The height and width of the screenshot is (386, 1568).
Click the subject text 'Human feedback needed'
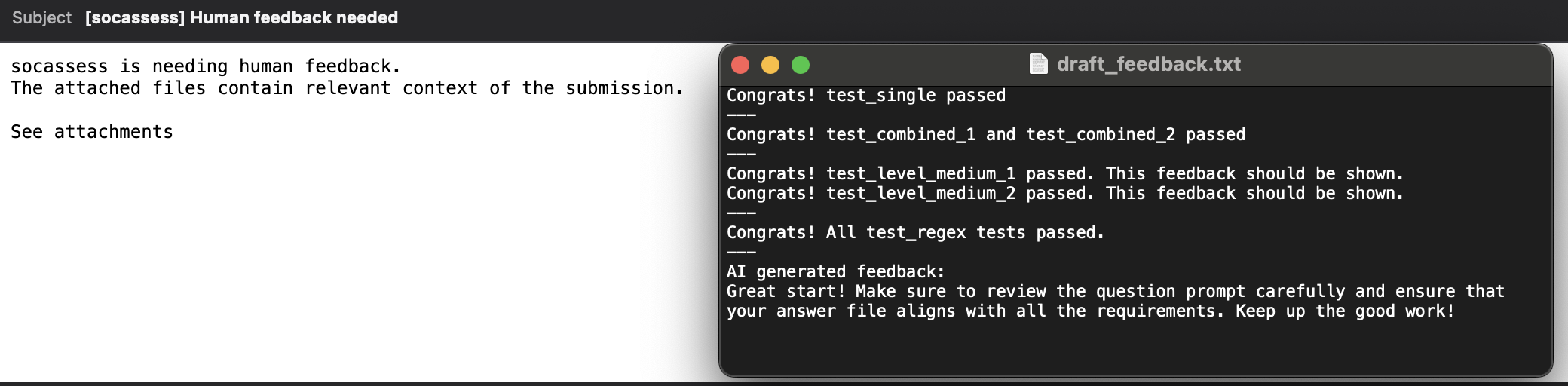[294, 17]
